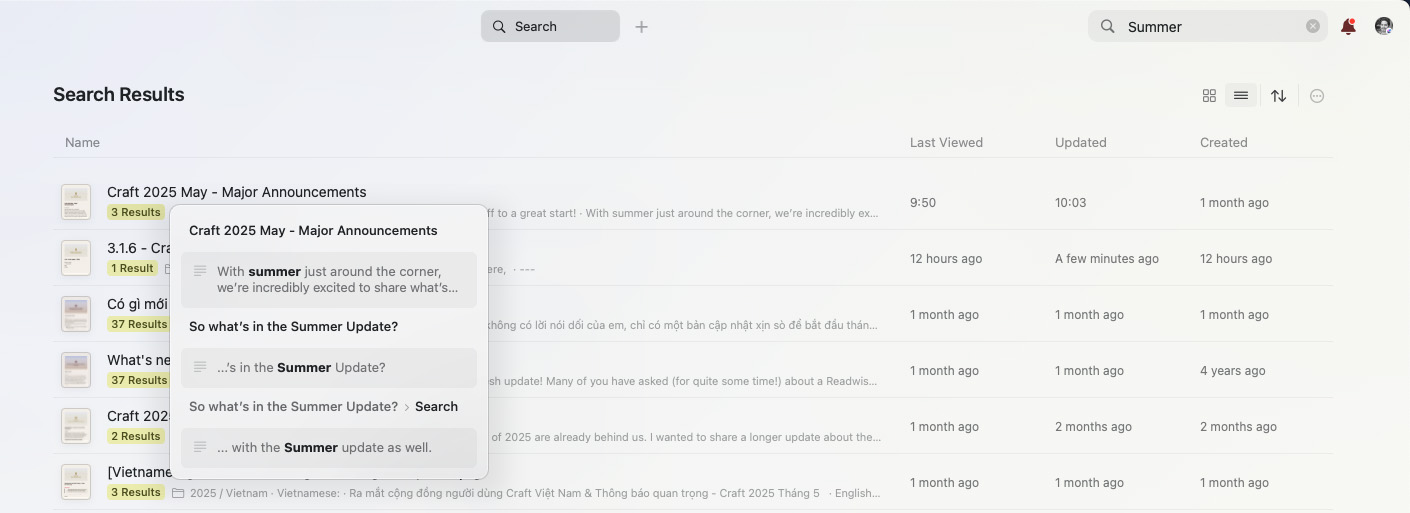Click the 9:50 last viewed value
This screenshot has height=513, width=1410.
923,203
